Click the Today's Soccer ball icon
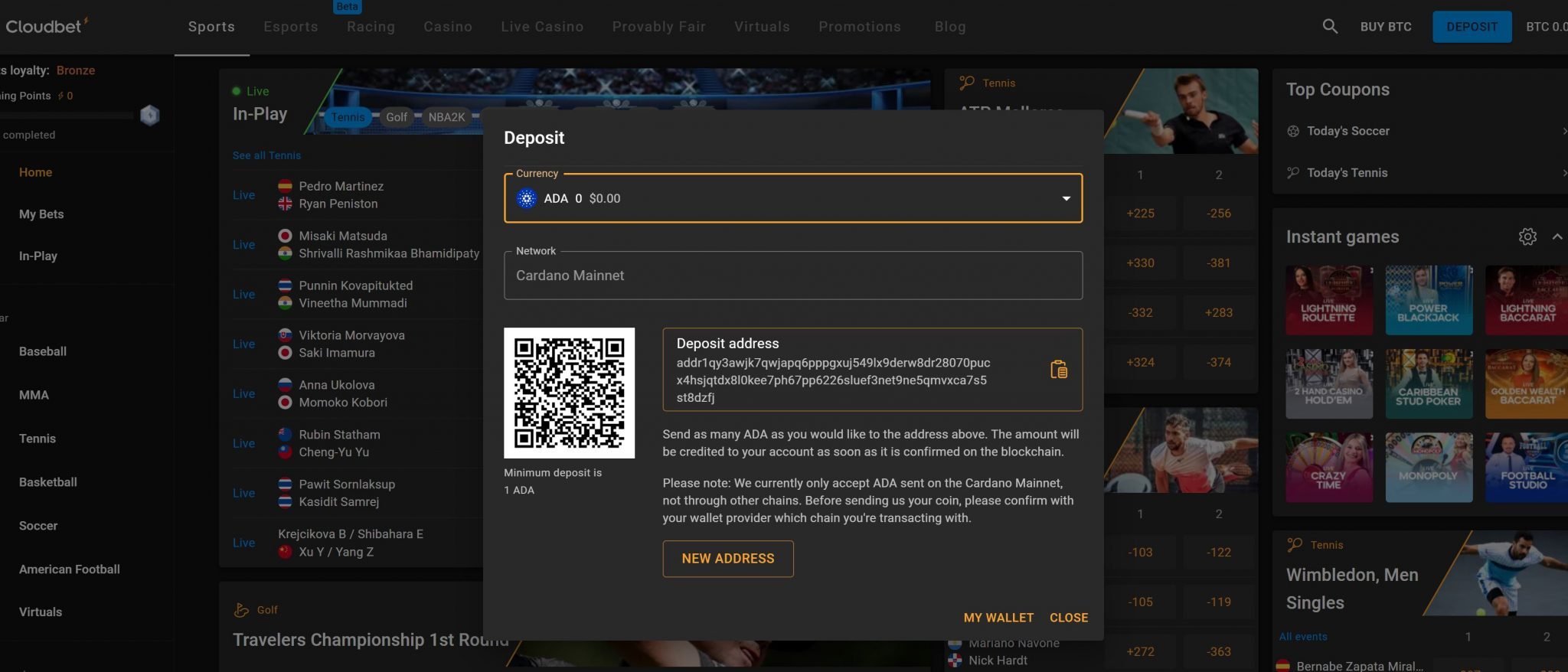This screenshot has width=1568, height=672. 1293,131
